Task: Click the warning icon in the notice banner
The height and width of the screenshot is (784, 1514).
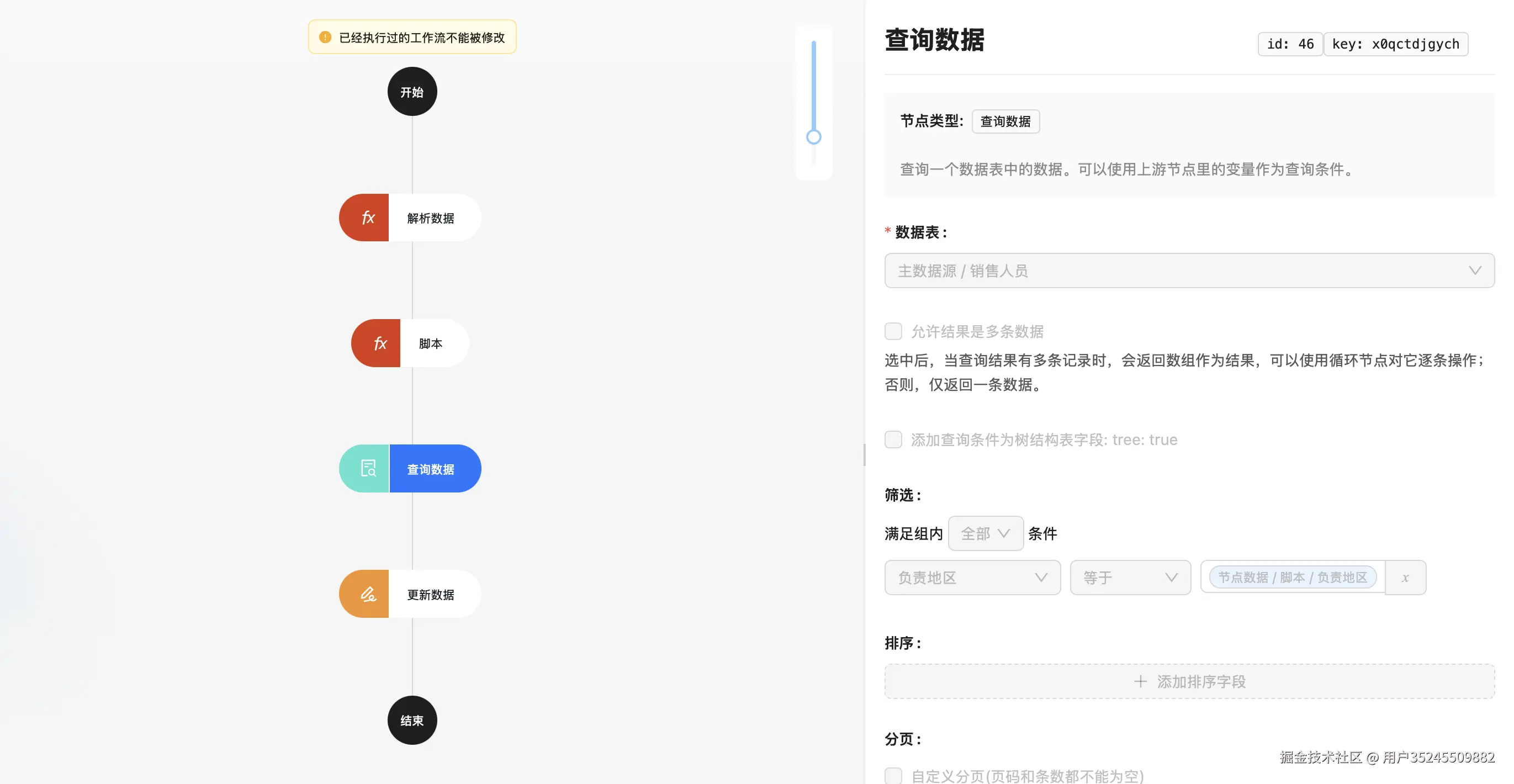Action: (325, 37)
